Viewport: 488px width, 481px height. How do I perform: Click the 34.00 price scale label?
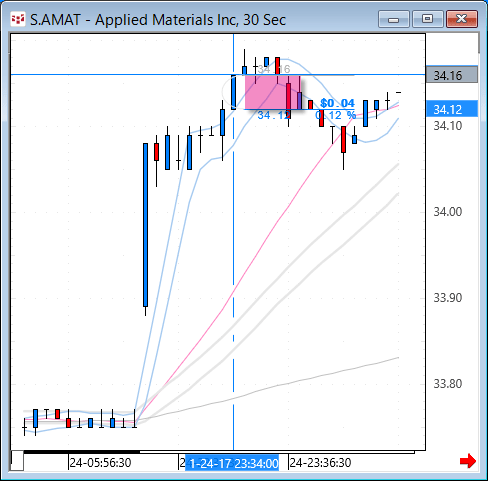click(x=448, y=212)
